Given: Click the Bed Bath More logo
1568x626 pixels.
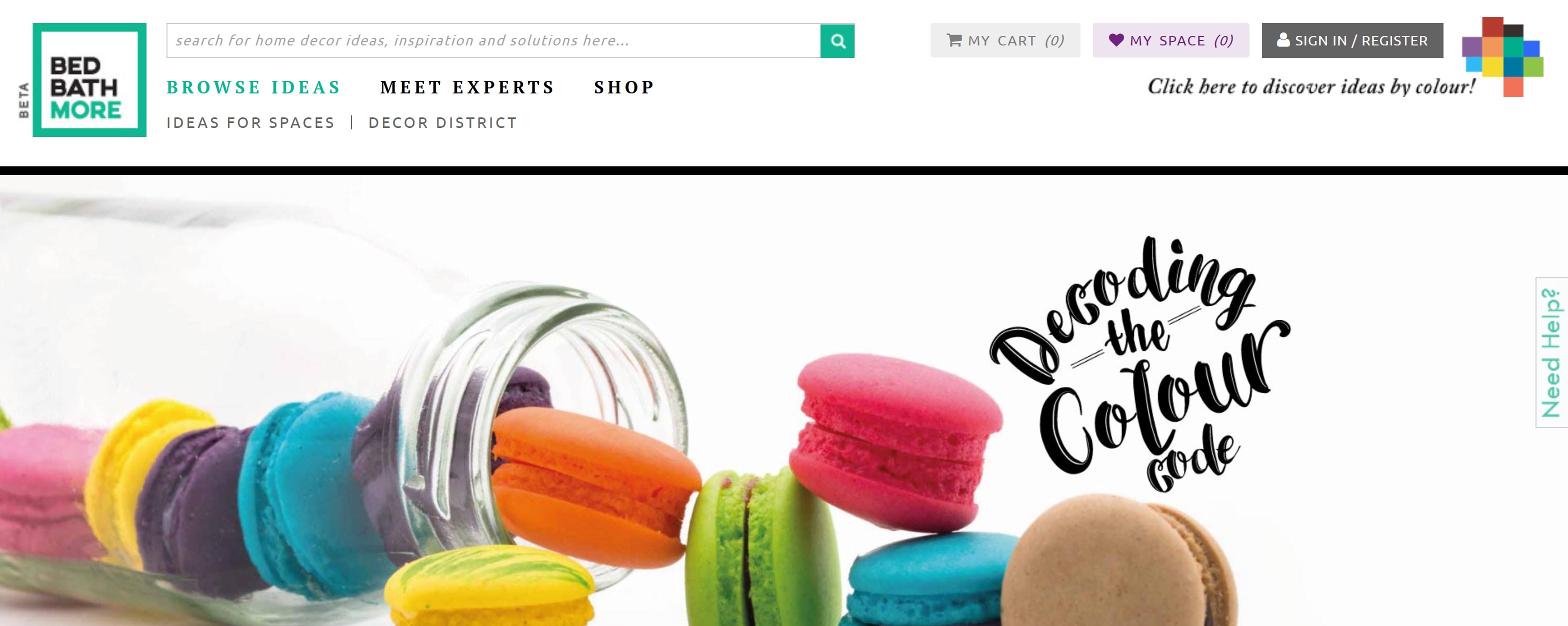Looking at the screenshot, I should click(x=89, y=80).
